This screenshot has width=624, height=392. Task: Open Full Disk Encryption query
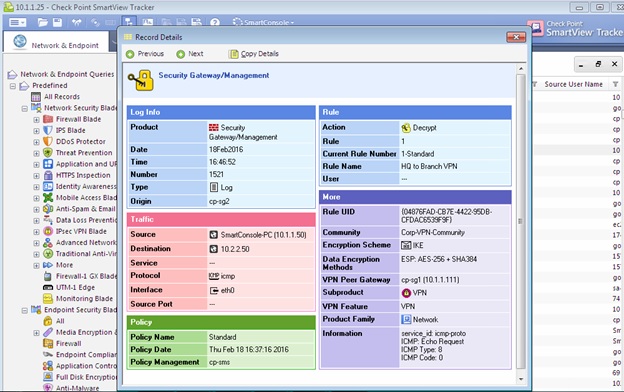[86, 377]
